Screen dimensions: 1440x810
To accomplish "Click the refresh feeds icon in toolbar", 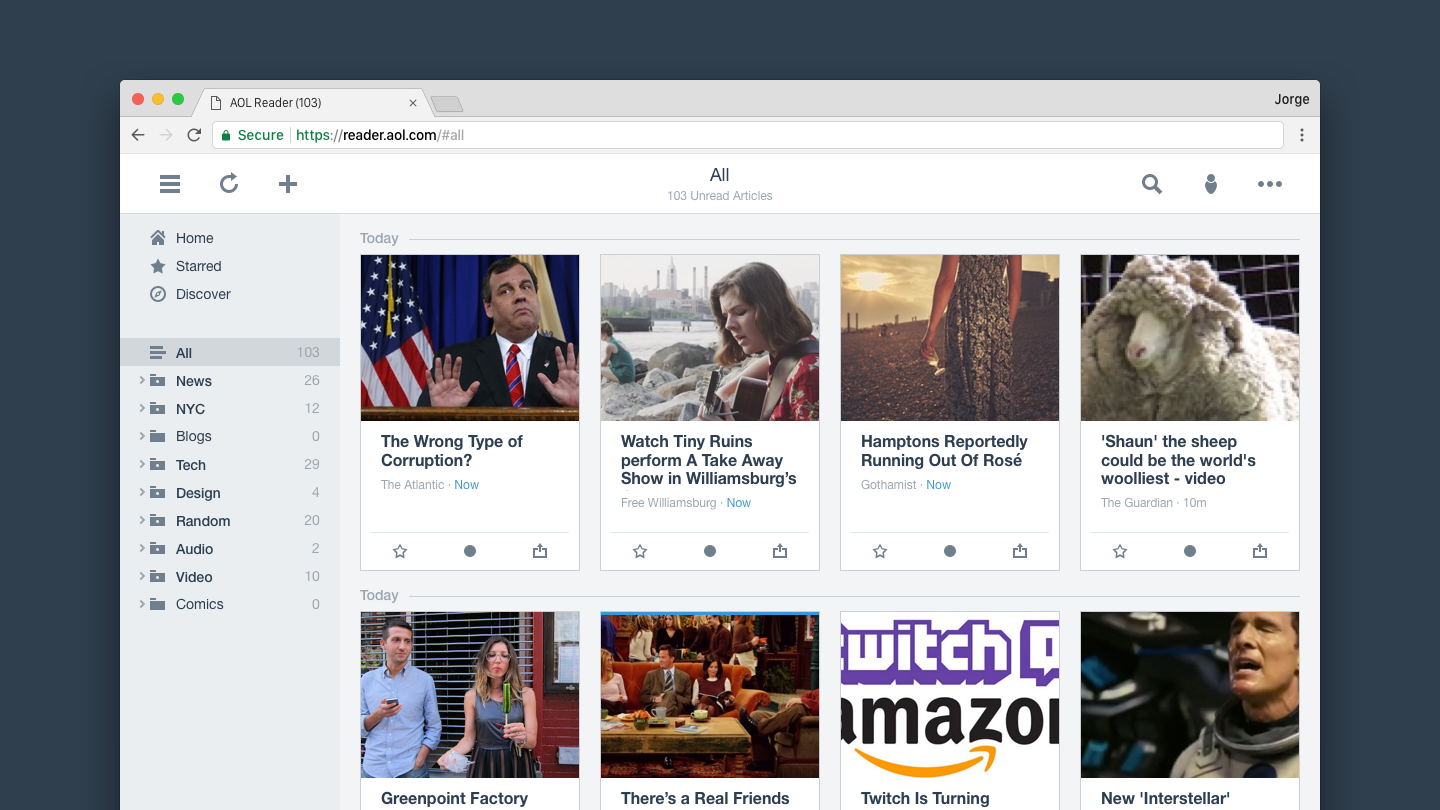I will (x=229, y=184).
